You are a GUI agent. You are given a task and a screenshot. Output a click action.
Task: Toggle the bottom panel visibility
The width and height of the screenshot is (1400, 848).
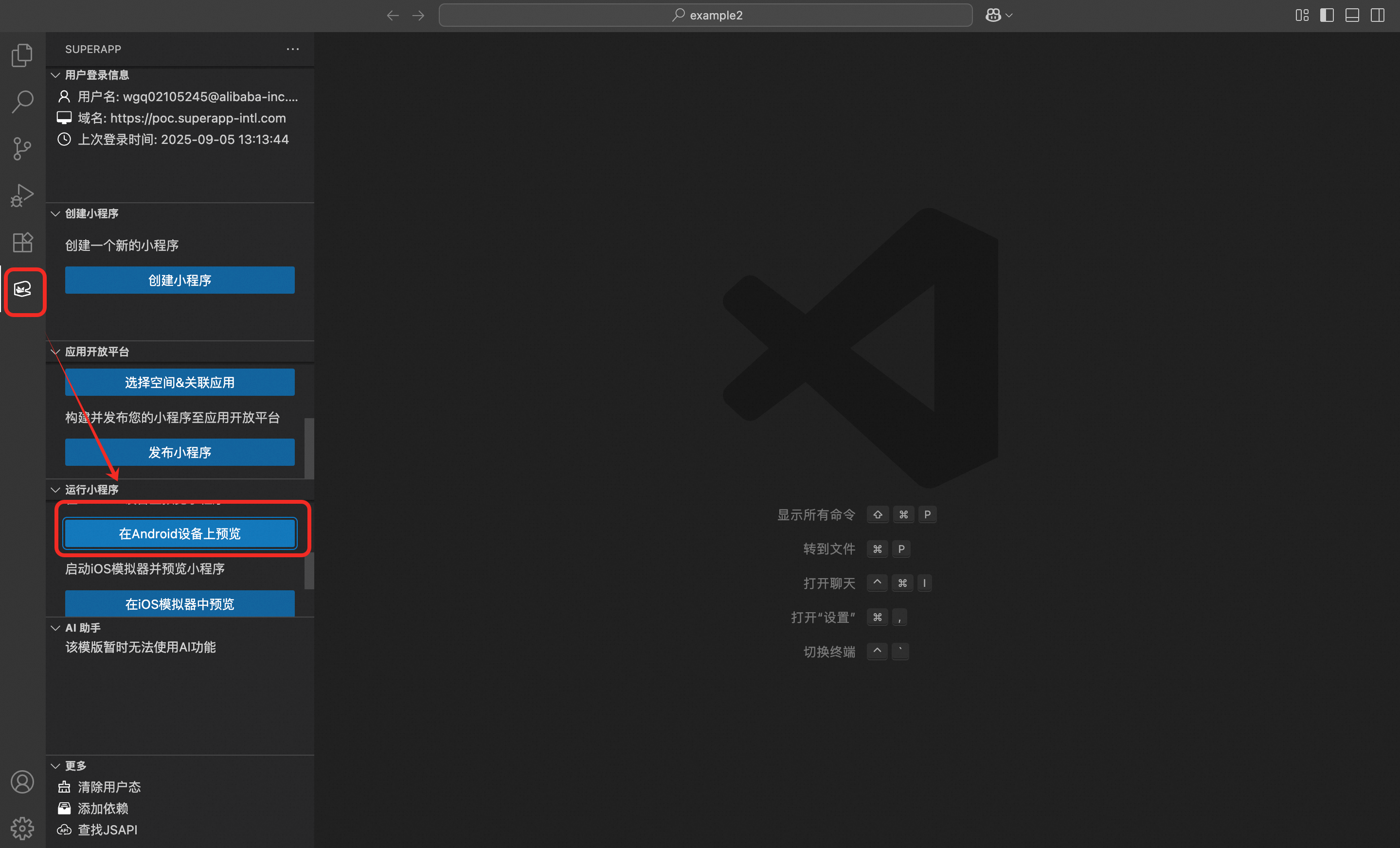pos(1352,16)
